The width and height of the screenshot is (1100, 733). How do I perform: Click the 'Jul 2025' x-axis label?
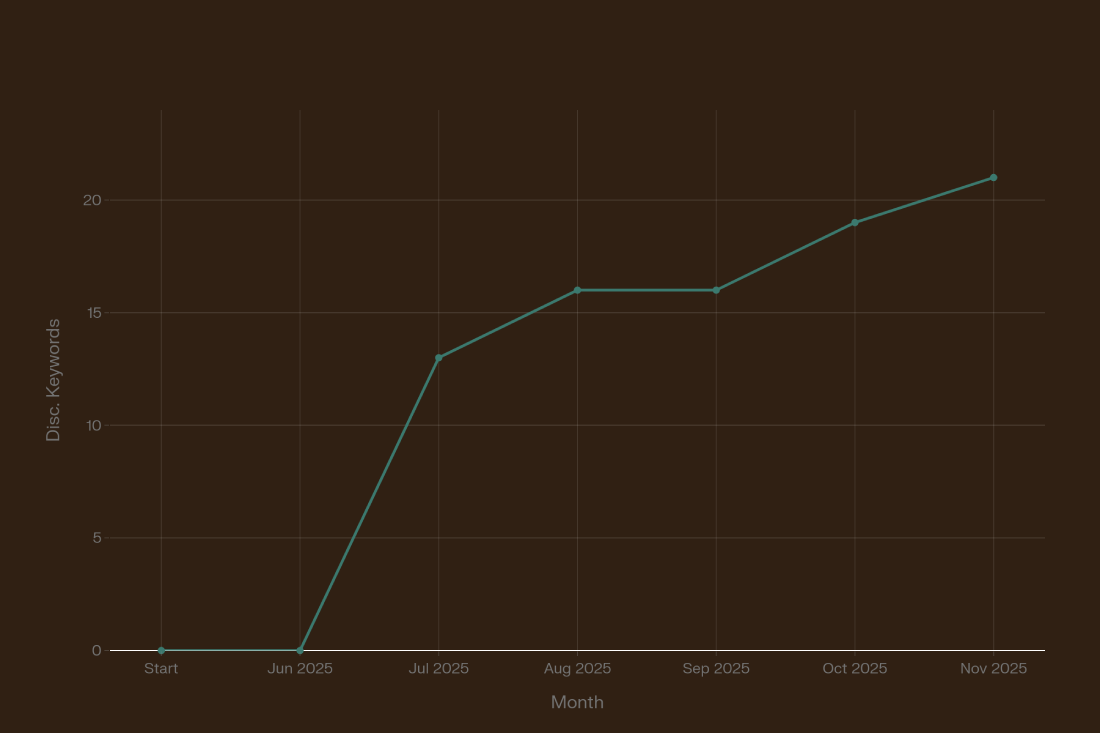tap(439, 669)
